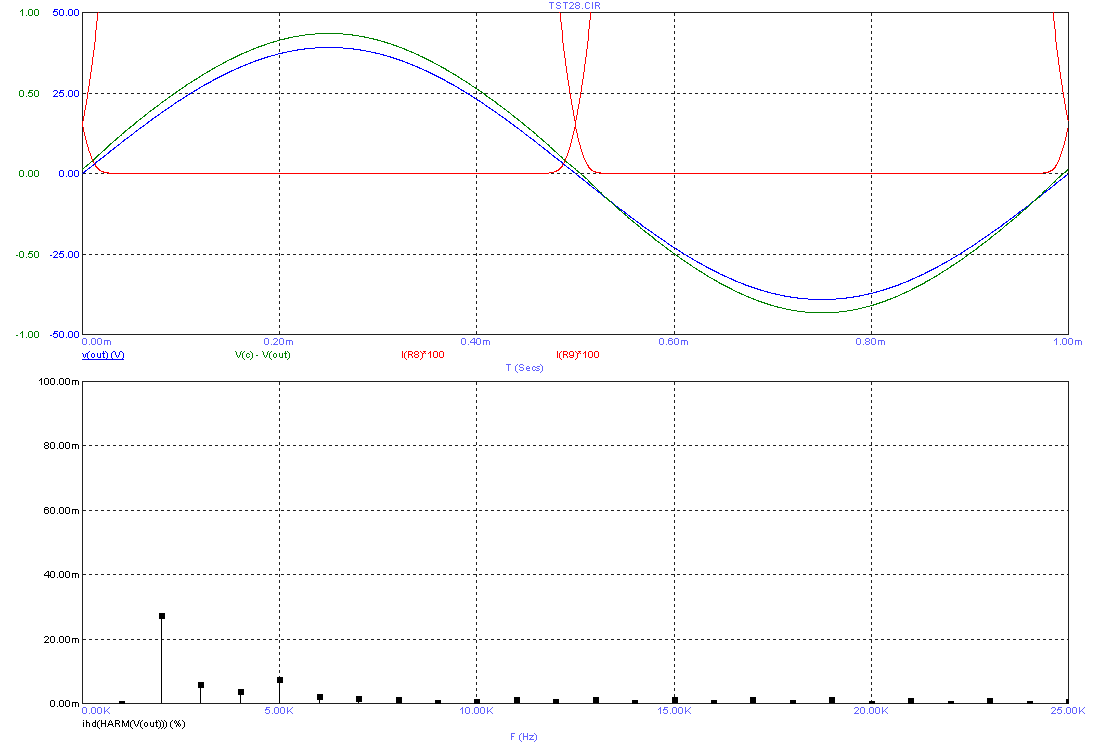
Task: Click the green -0.50 y-axis value
Action: 28,254
